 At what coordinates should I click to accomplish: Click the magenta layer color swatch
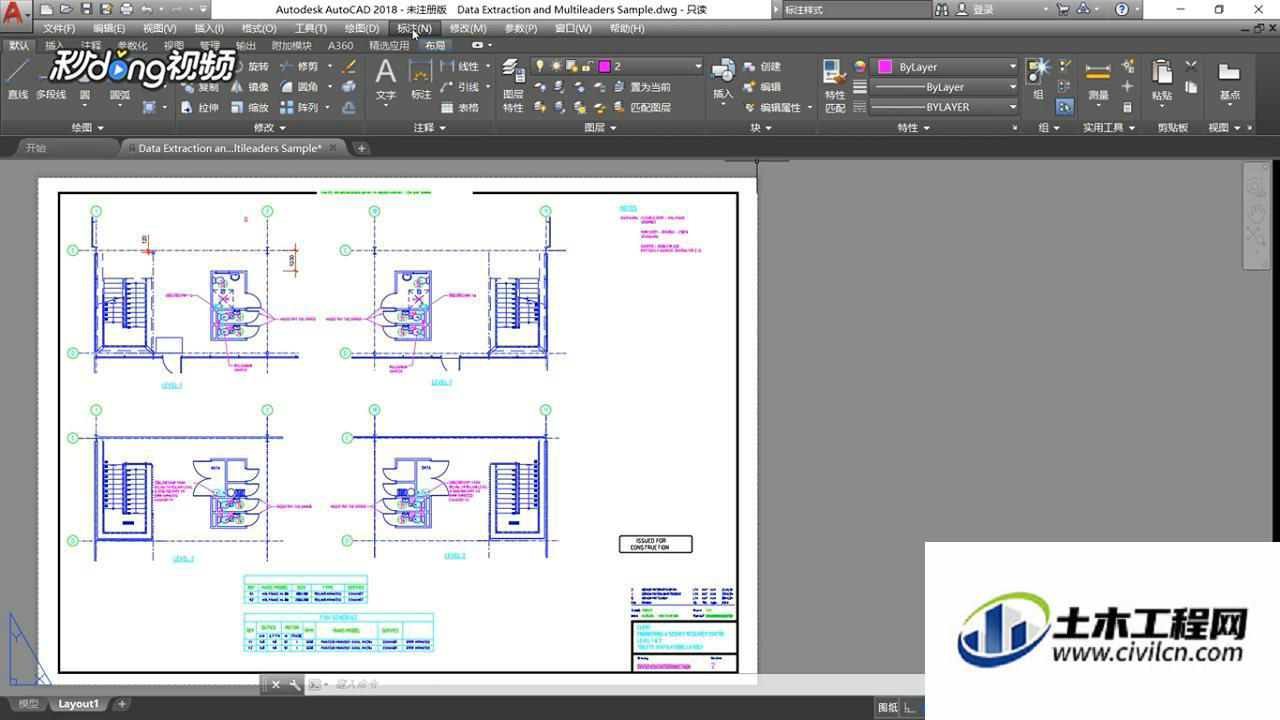point(604,66)
